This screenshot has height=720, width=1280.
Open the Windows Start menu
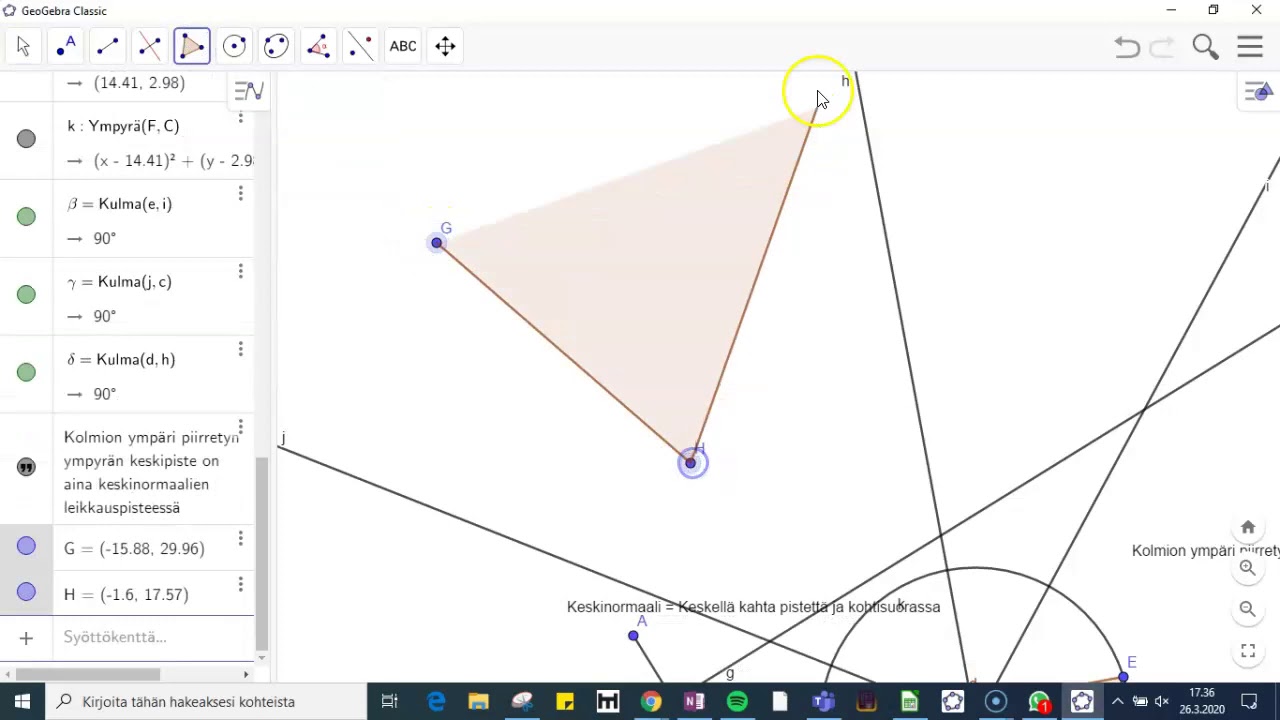coord(22,702)
